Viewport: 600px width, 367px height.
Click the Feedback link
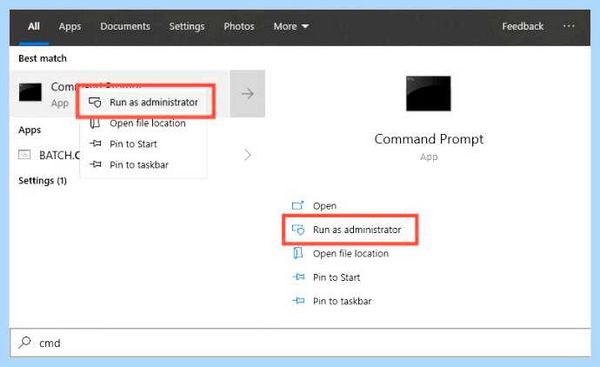pyautogui.click(x=523, y=26)
